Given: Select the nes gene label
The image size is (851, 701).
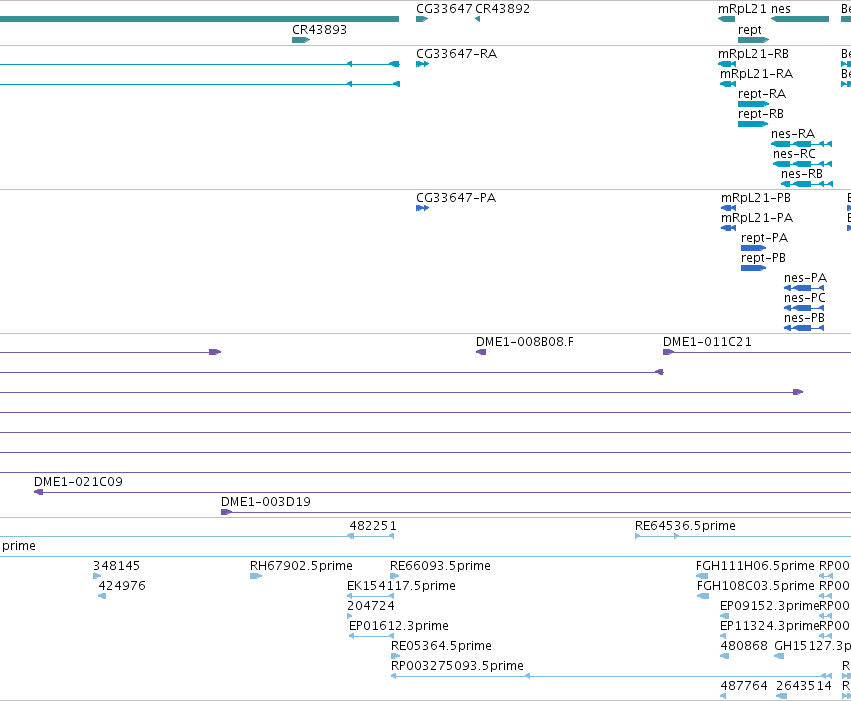Looking at the screenshot, I should point(781,9).
